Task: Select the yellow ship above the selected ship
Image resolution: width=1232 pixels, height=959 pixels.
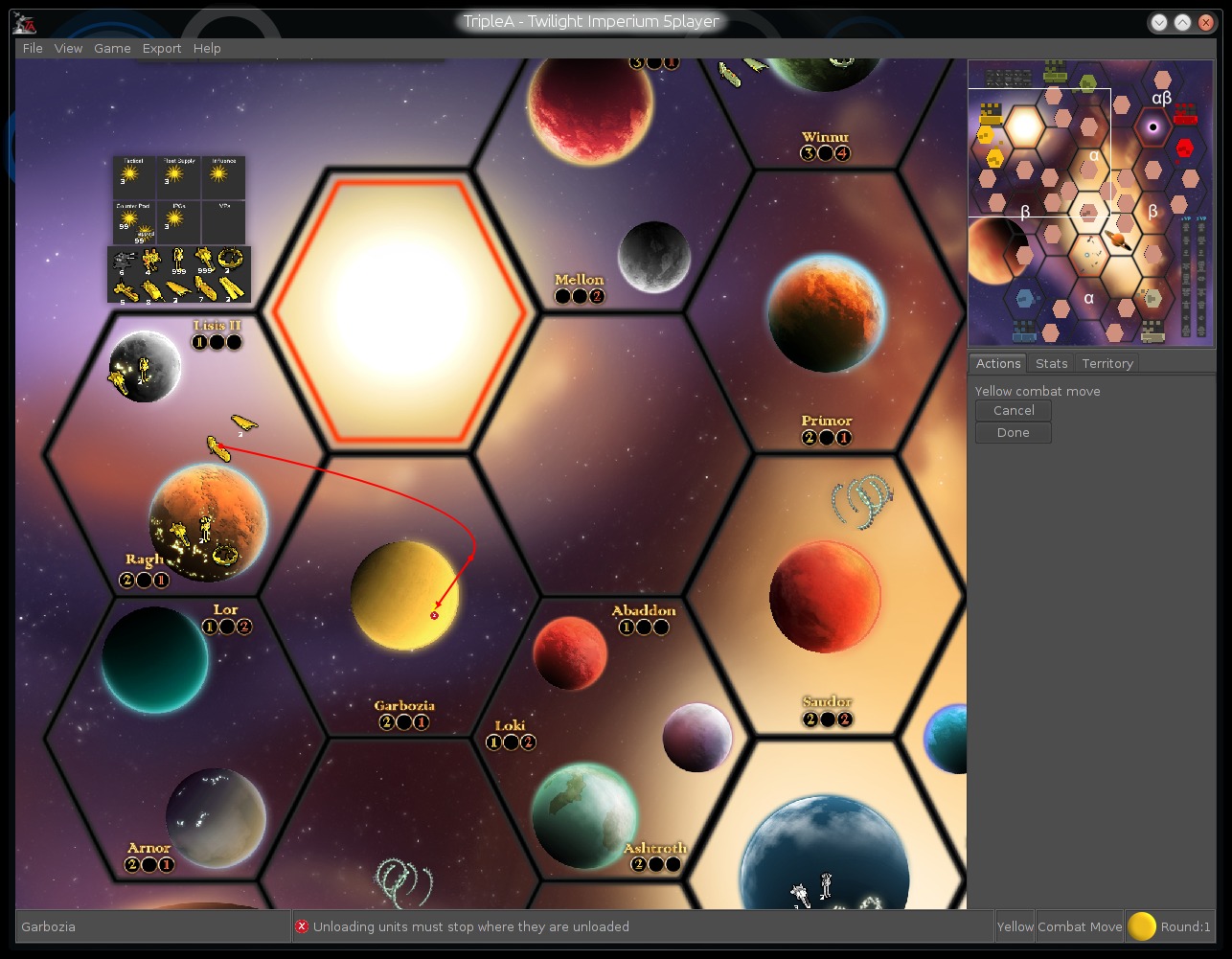Action: [244, 422]
